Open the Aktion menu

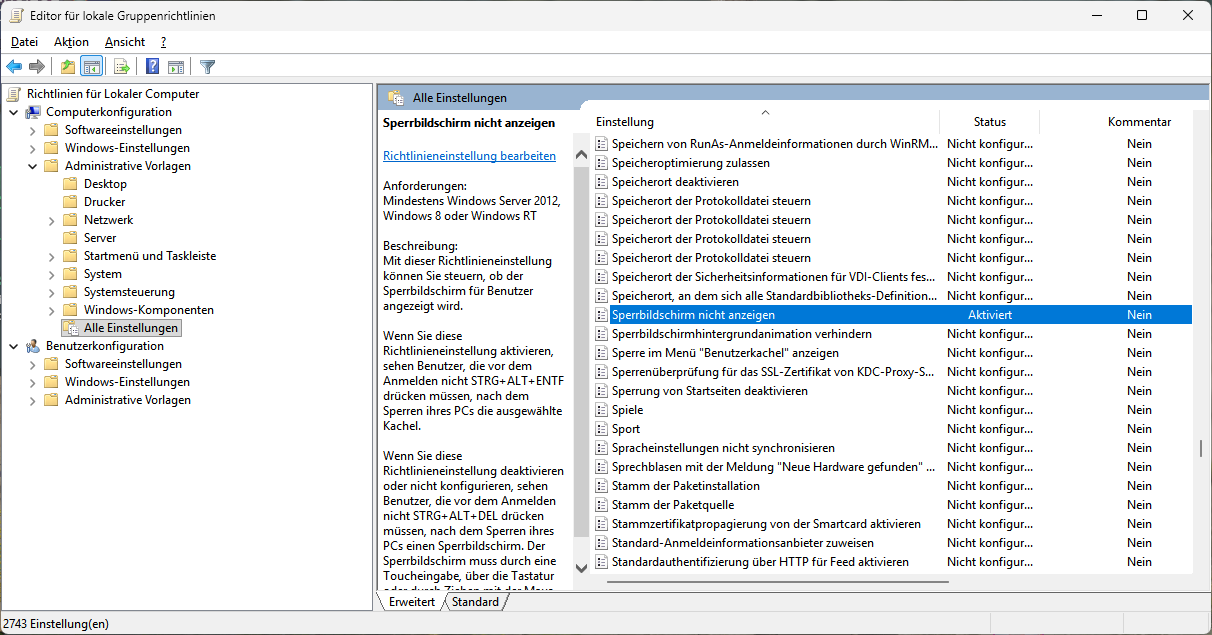(71, 42)
